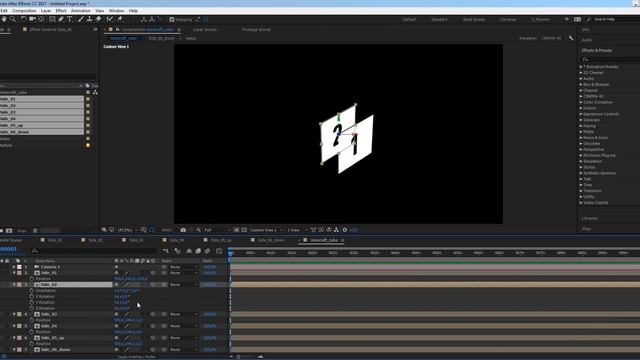
Task: Select the Pan Behind anchor point tool
Action: (x=41, y=19)
